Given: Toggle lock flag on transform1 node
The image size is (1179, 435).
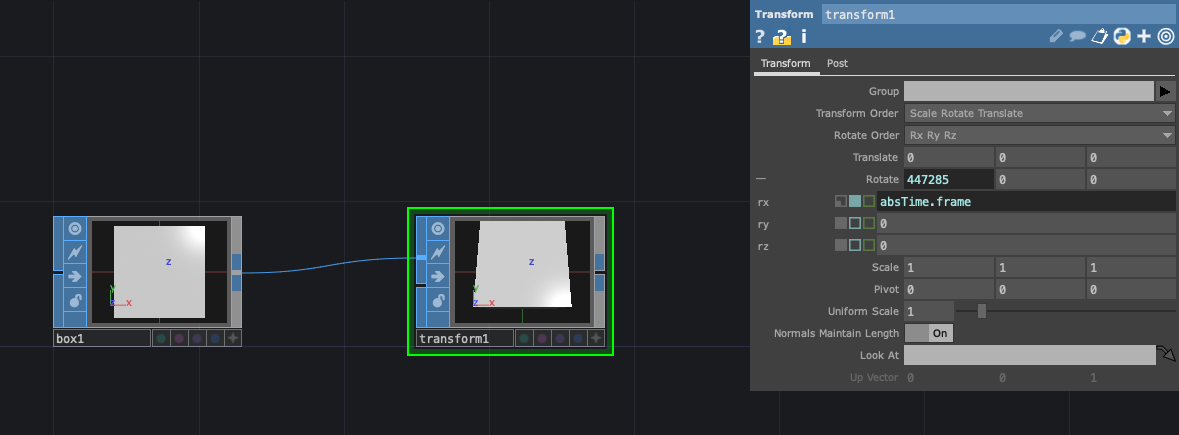Looking at the screenshot, I should pos(438,301).
